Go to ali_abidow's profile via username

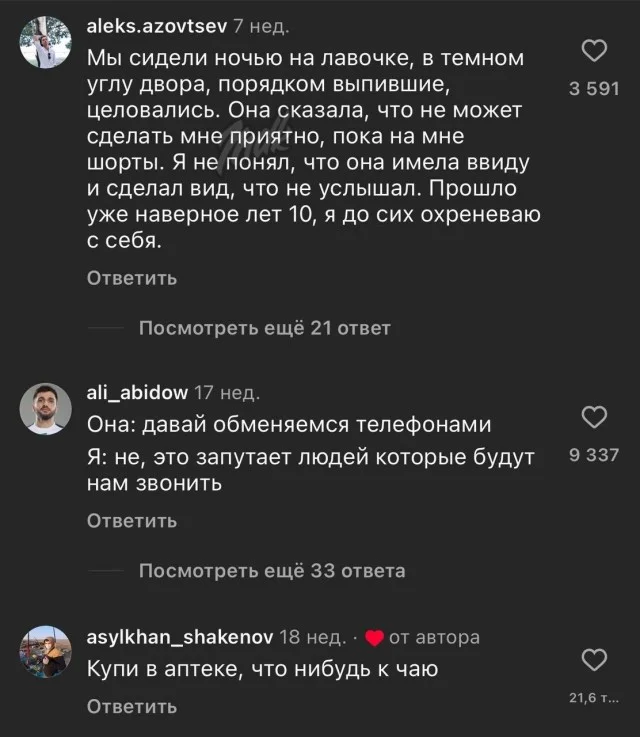(x=137, y=392)
